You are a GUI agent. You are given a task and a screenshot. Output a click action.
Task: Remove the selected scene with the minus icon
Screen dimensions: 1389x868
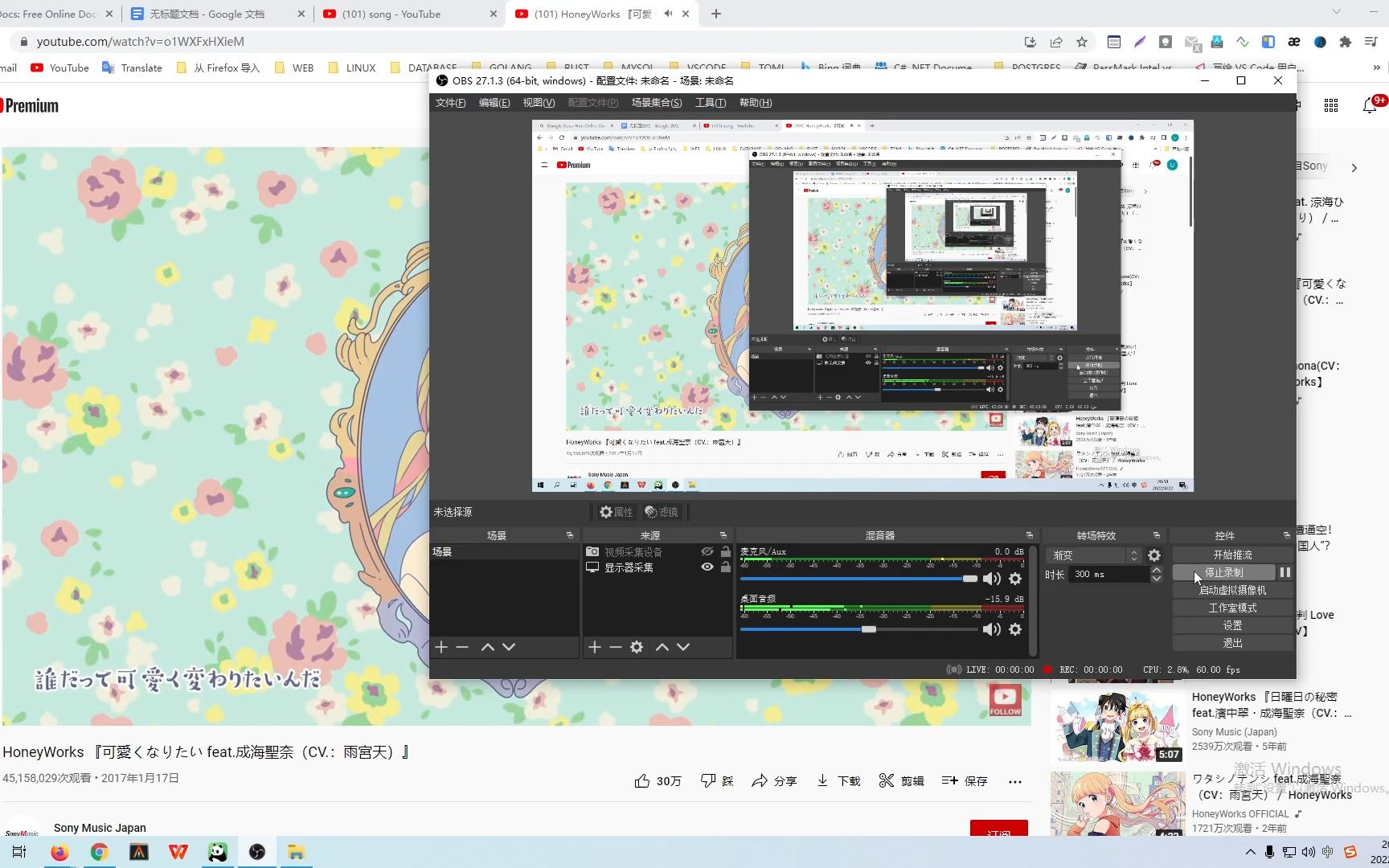[x=462, y=647]
